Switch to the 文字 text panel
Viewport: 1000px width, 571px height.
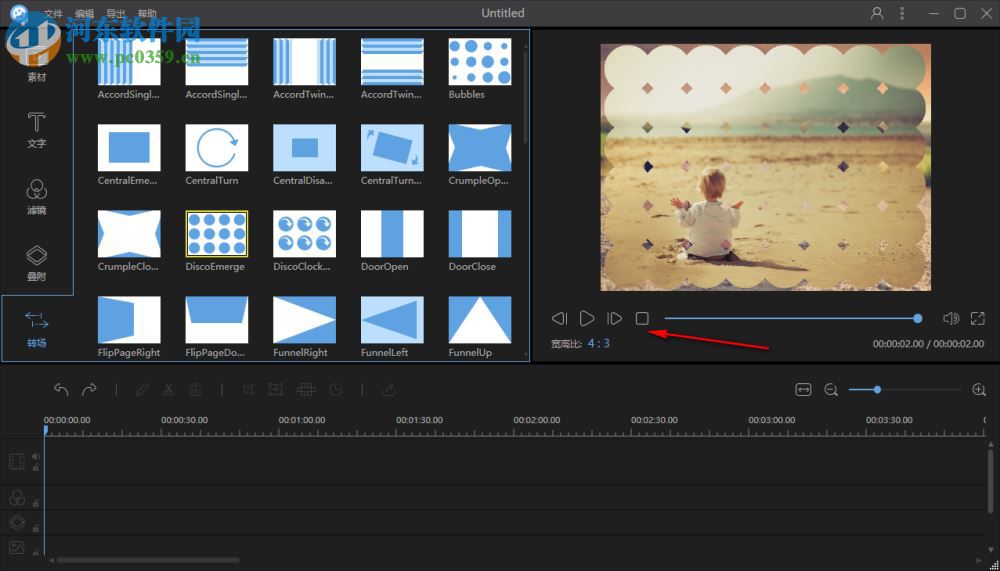(36, 130)
